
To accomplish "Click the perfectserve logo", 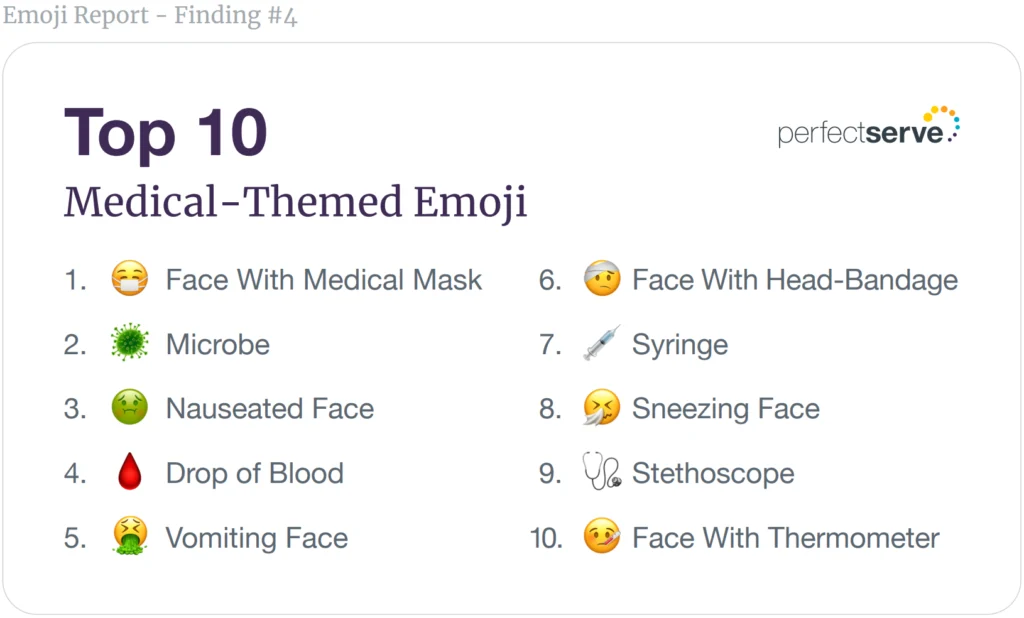I will click(x=868, y=127).
